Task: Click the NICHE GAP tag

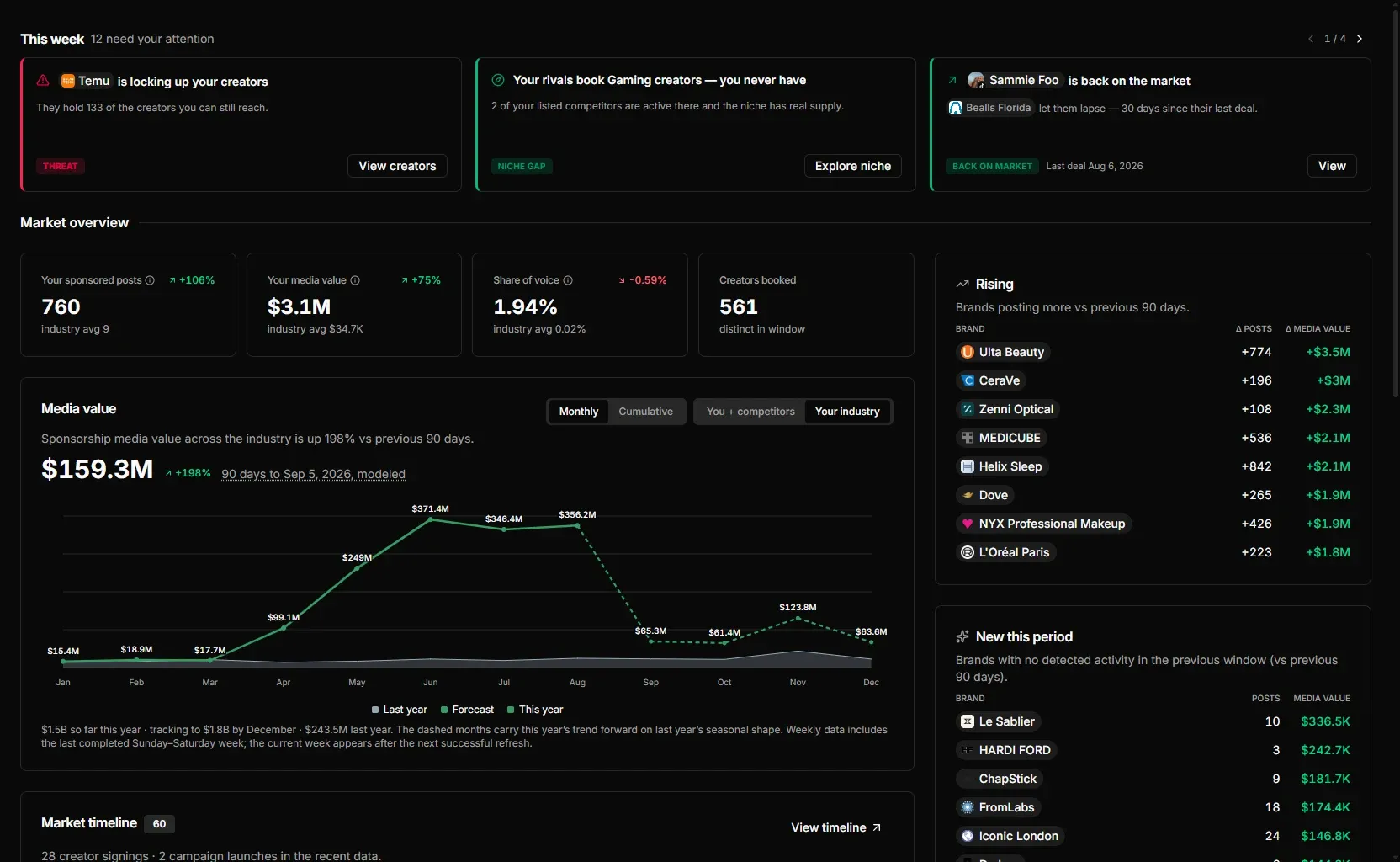Action: pyautogui.click(x=522, y=167)
